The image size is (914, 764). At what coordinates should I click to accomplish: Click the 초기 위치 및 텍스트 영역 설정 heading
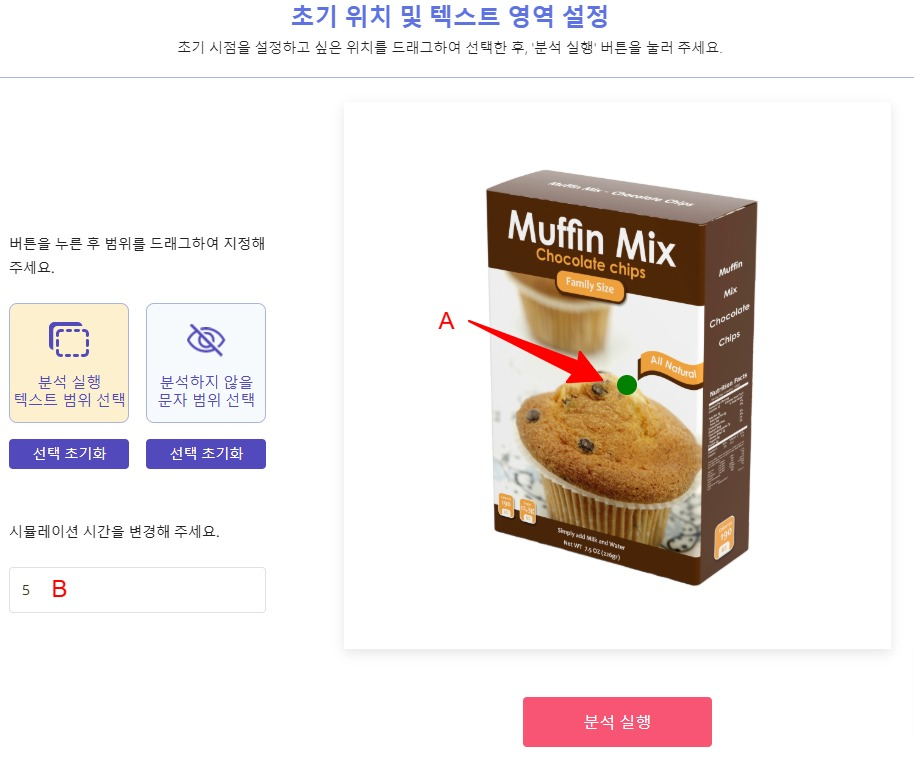pyautogui.click(x=450, y=16)
